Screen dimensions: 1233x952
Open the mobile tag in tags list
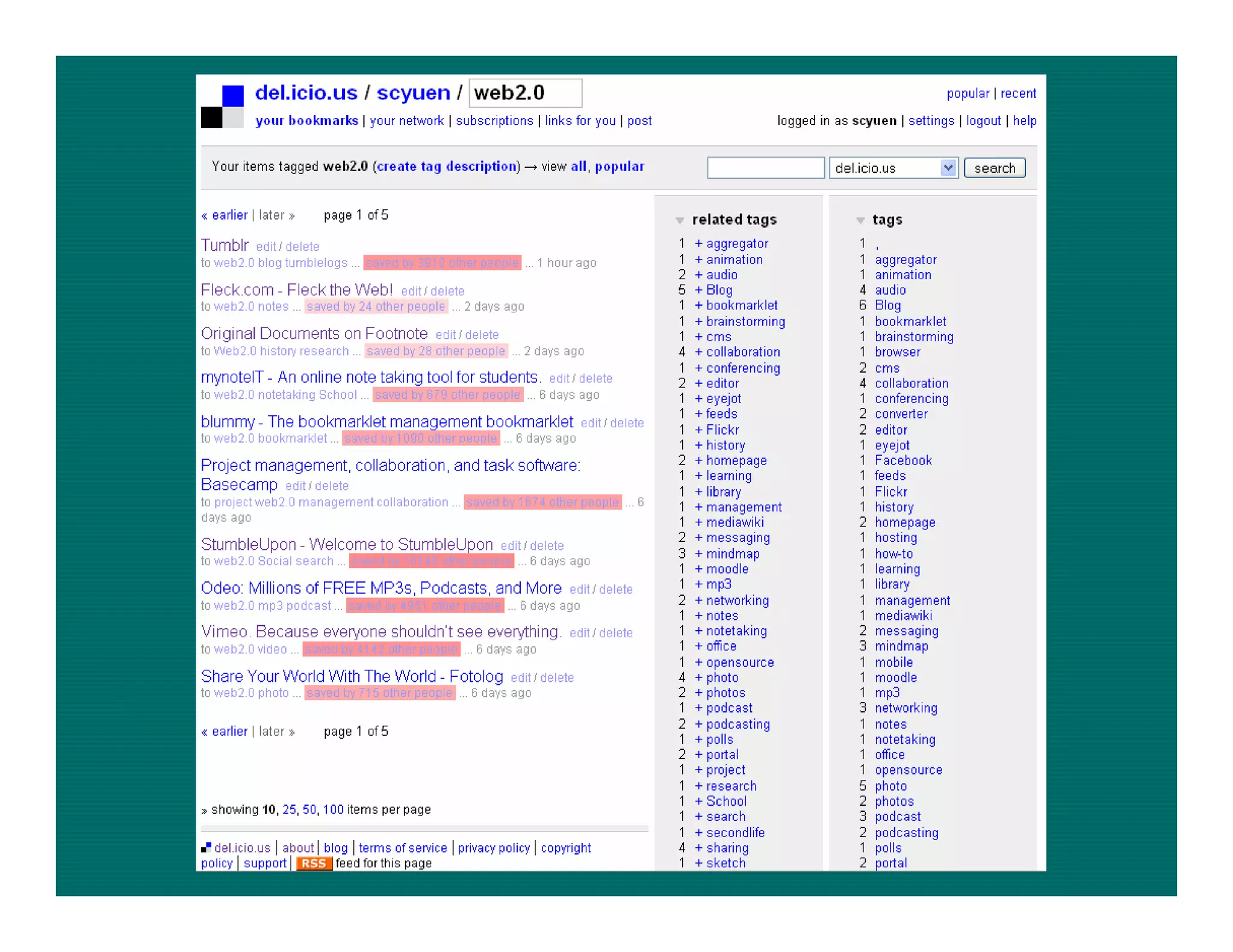[x=893, y=662]
